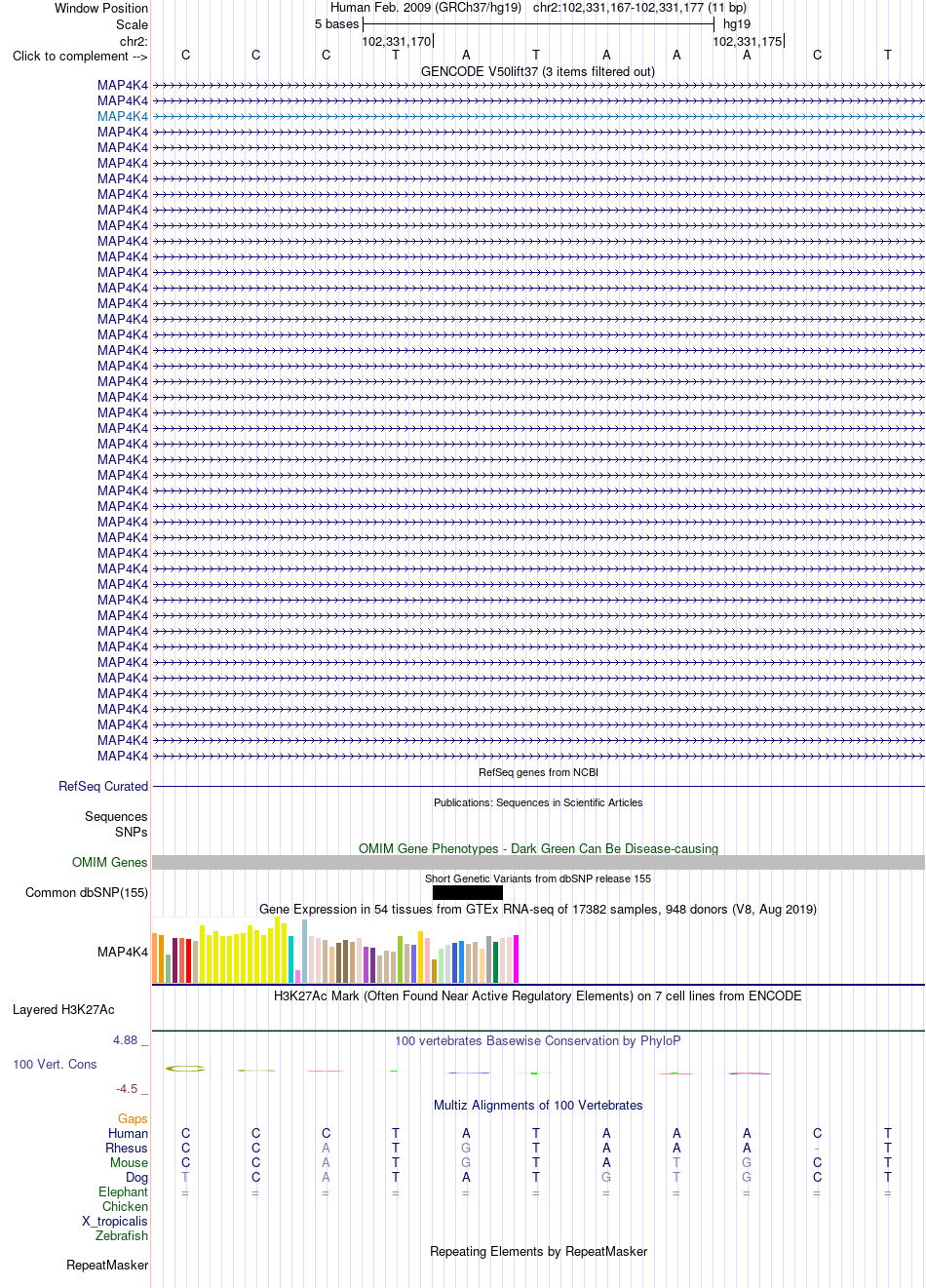Click 'Short Genetic Variants from dbSNP release 155'
This screenshot has height=1288, width=926.
[x=538, y=878]
